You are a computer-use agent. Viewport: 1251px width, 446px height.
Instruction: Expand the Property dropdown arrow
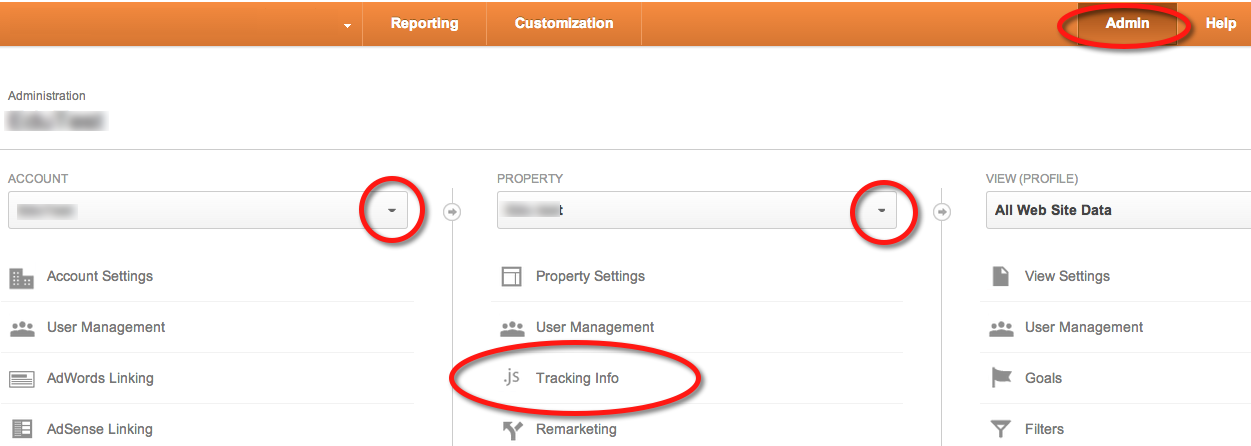[x=881, y=211]
